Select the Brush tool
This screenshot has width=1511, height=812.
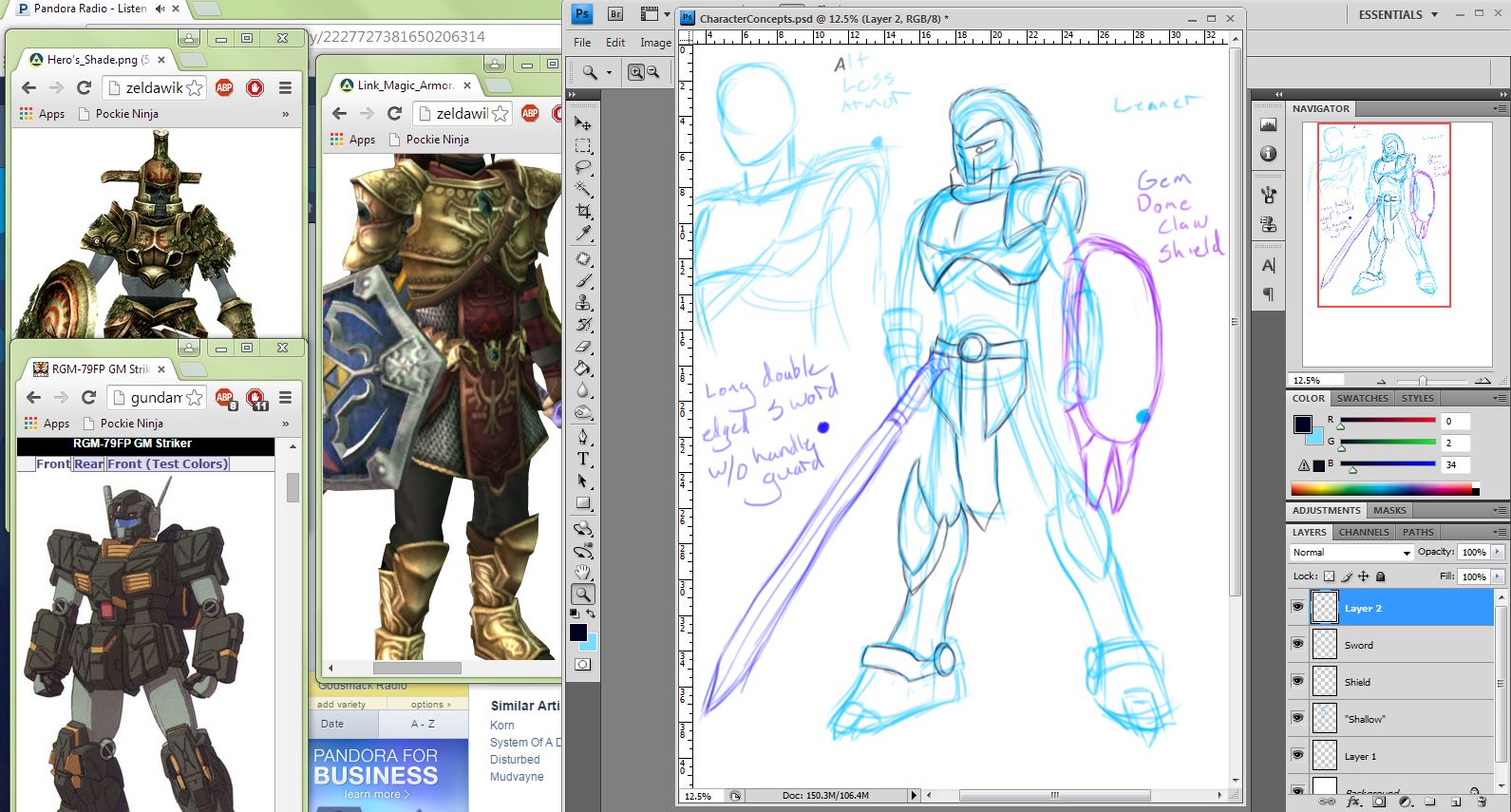coord(583,281)
